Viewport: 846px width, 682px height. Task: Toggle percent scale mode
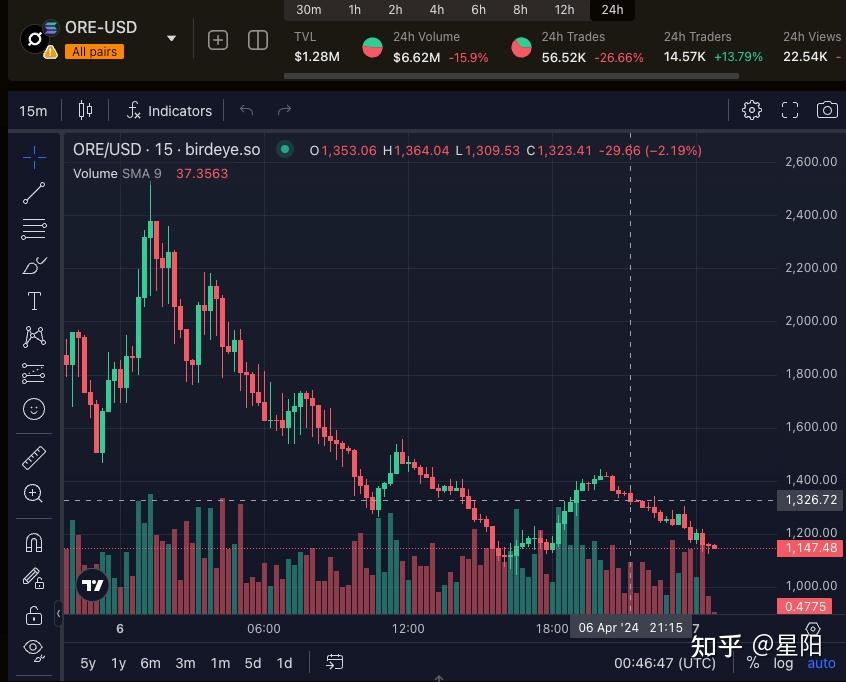(x=753, y=663)
